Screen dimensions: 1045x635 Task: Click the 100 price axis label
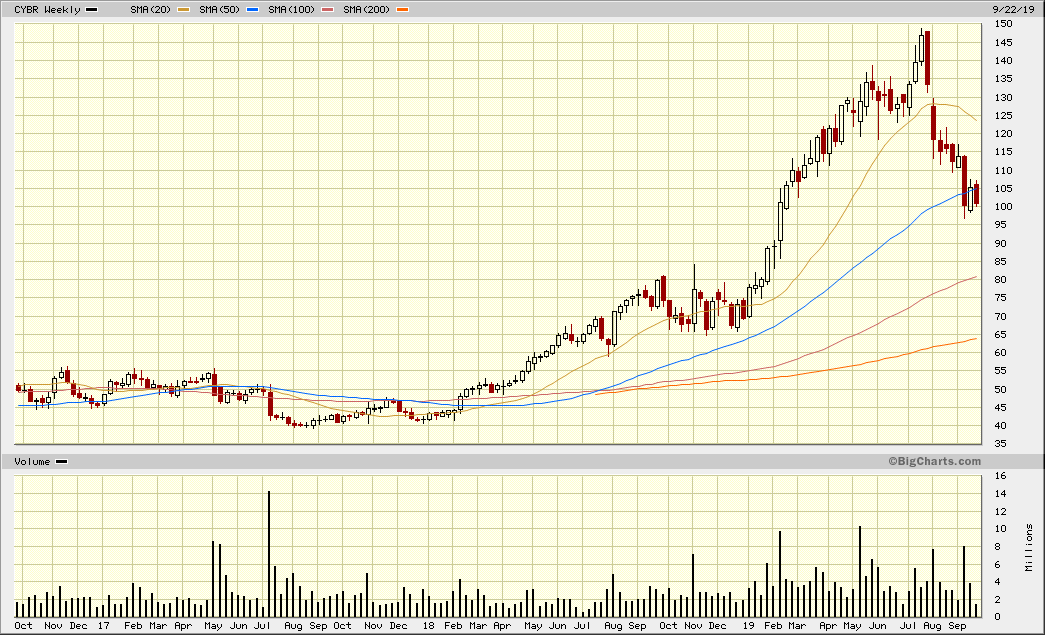click(x=1003, y=207)
